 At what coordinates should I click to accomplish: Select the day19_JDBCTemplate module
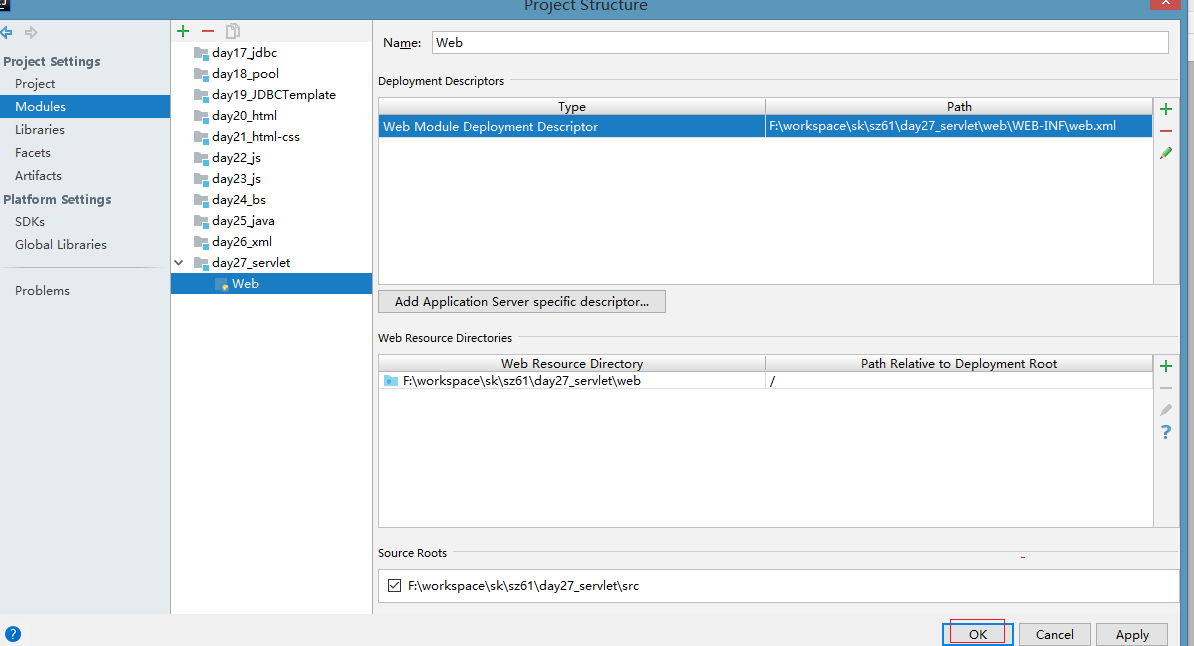coord(273,95)
